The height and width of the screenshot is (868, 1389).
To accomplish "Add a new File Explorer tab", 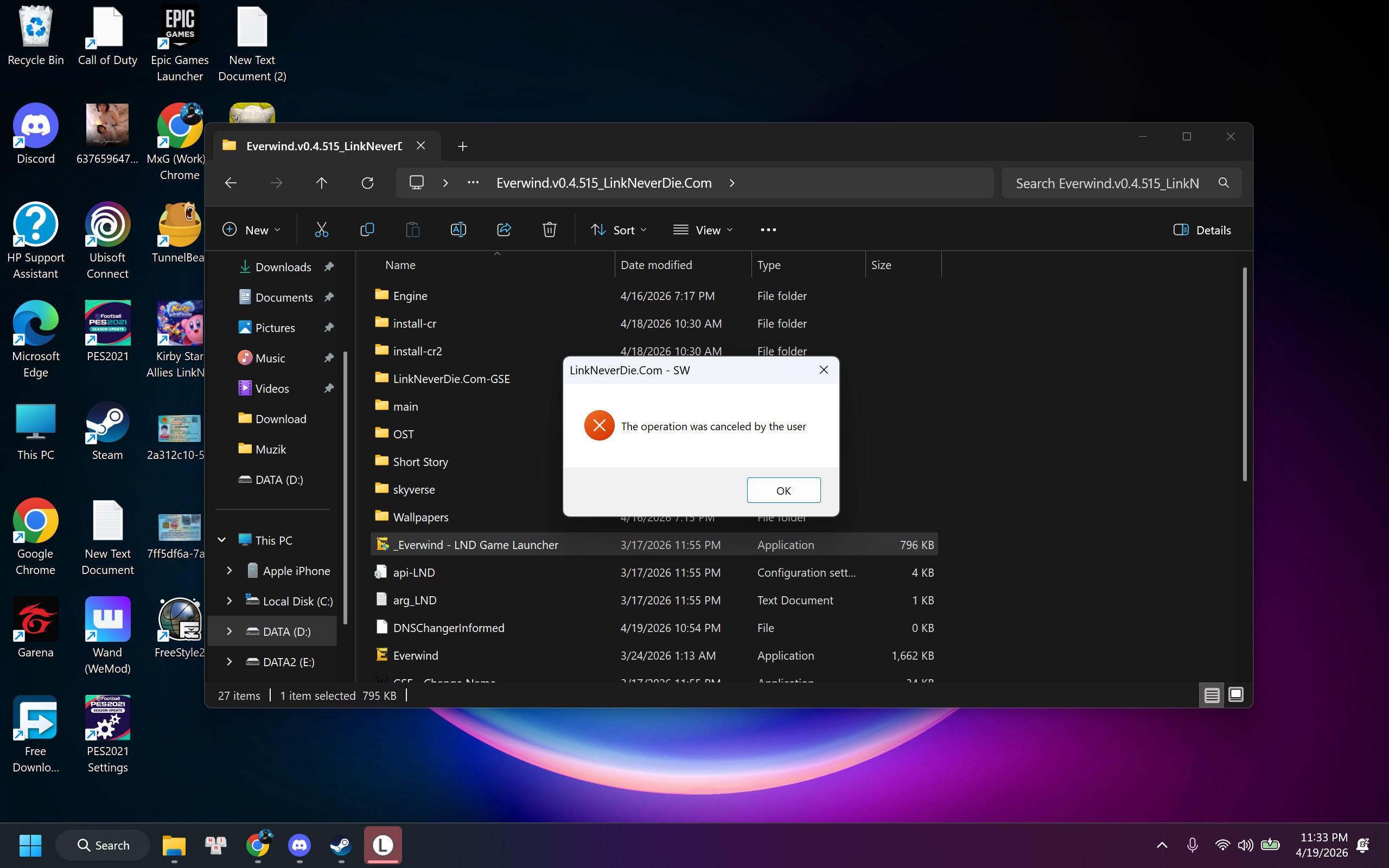I will (463, 146).
